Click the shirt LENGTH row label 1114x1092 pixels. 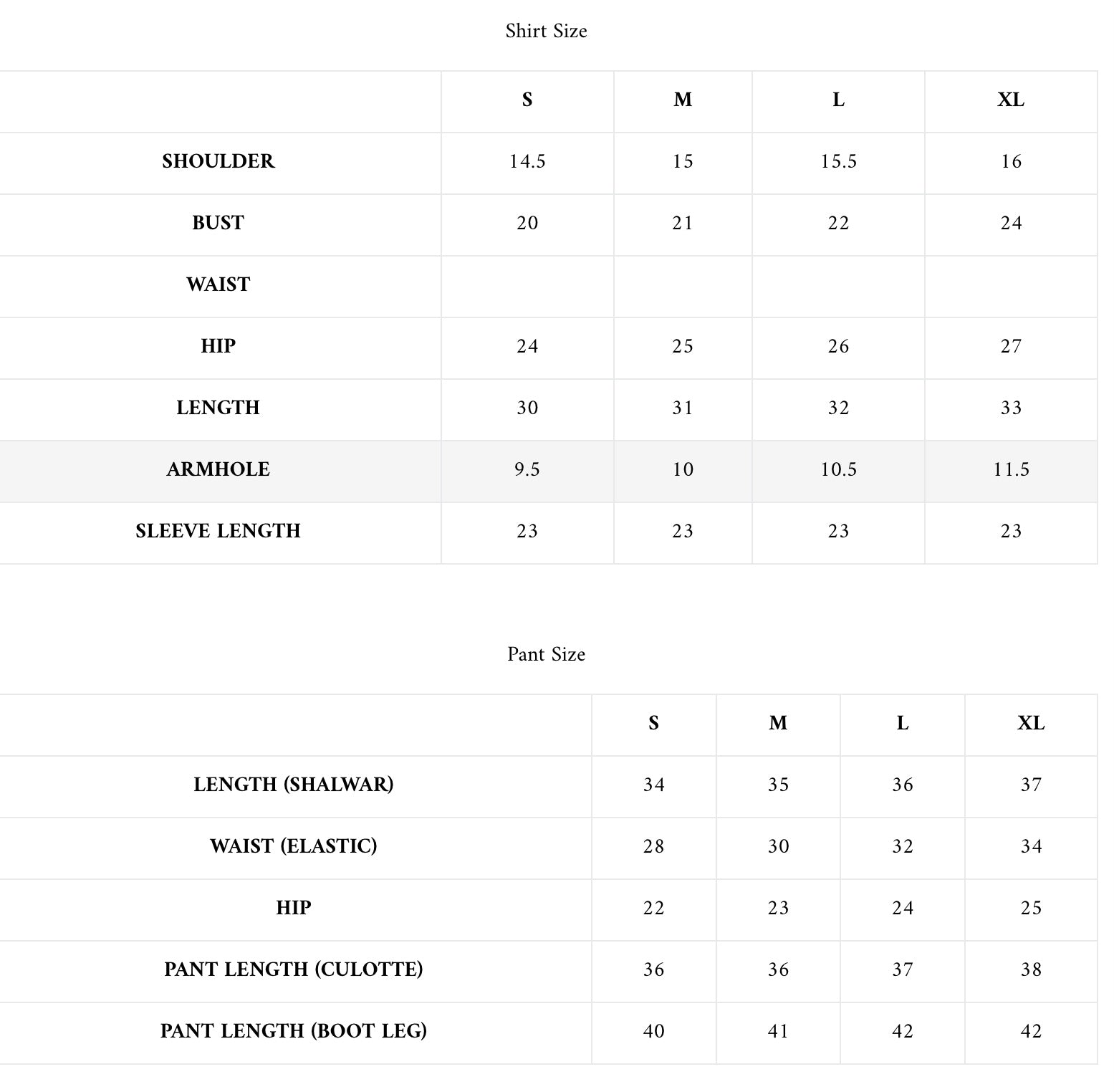click(218, 408)
